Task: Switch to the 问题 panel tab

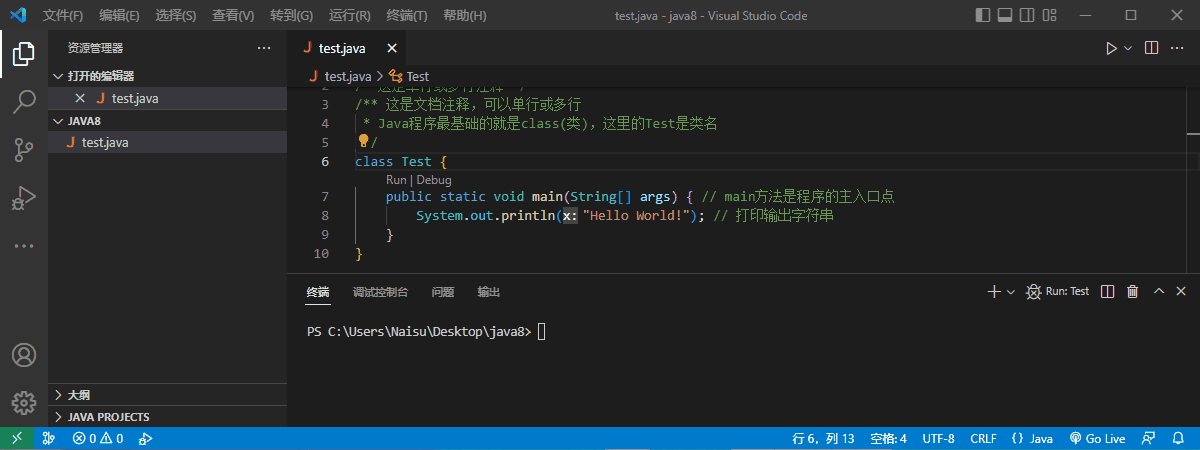Action: (x=443, y=292)
